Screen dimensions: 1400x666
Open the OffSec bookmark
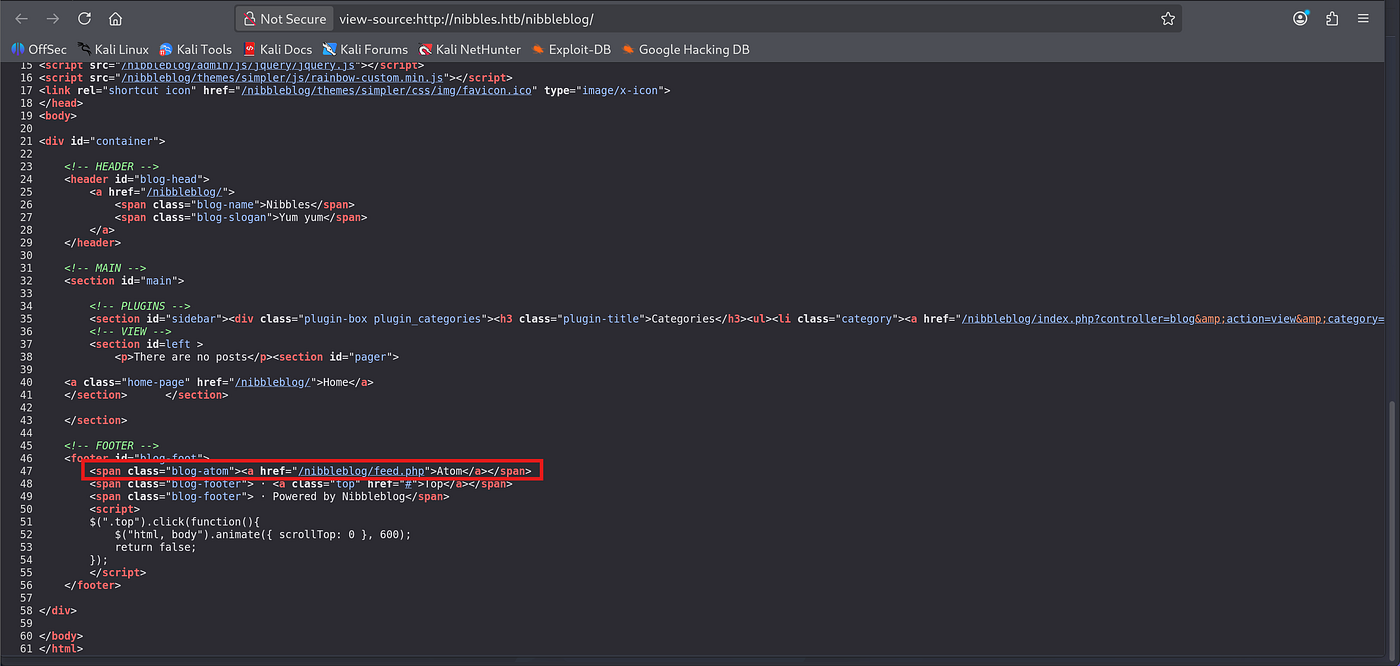click(39, 49)
